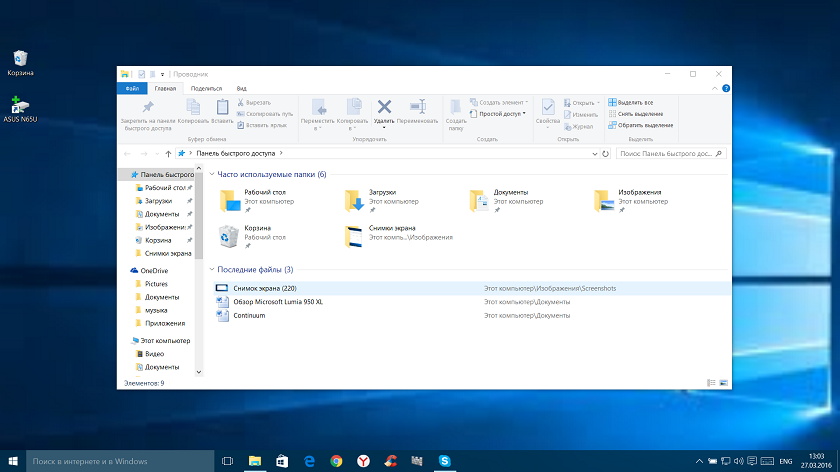The height and width of the screenshot is (472, 840).
Task: Select OneDrive in the navigation pane
Action: coord(154,270)
